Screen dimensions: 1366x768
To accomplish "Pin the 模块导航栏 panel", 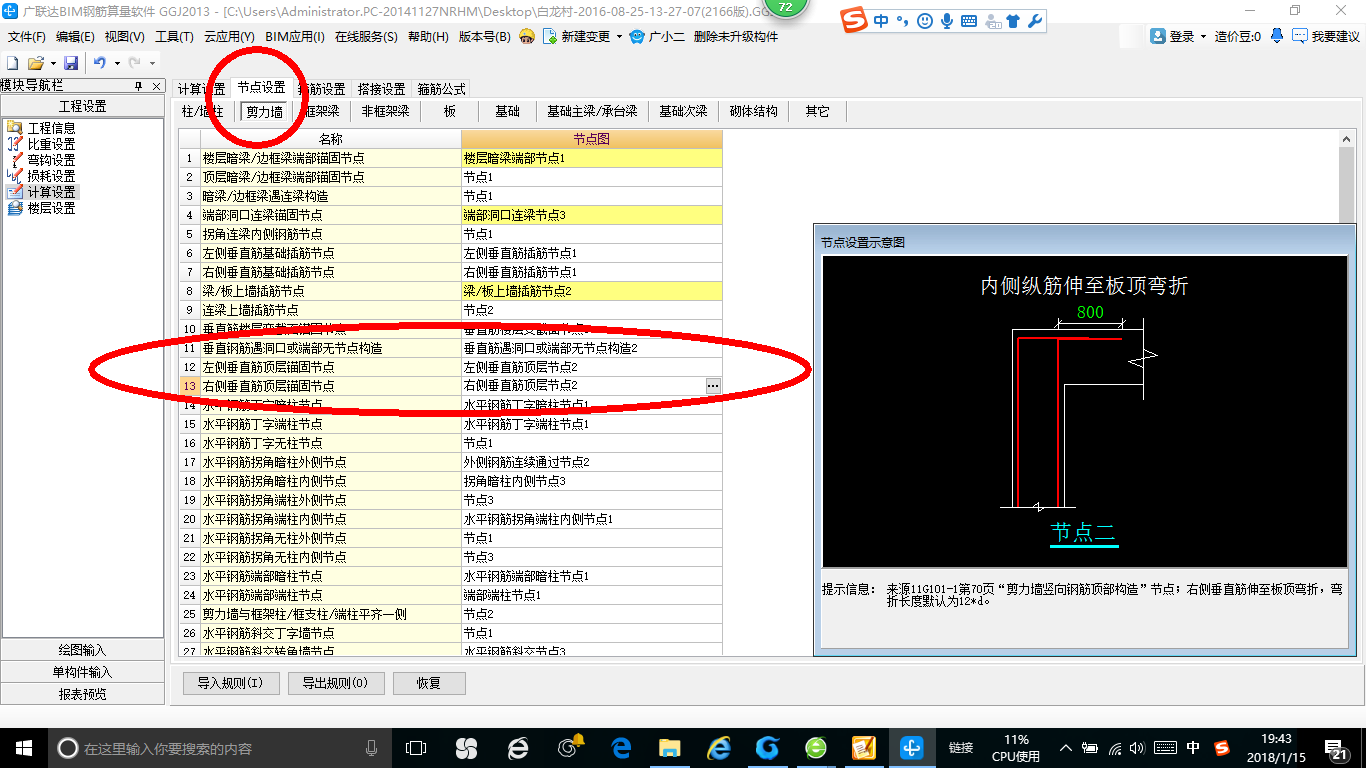I will (139, 87).
